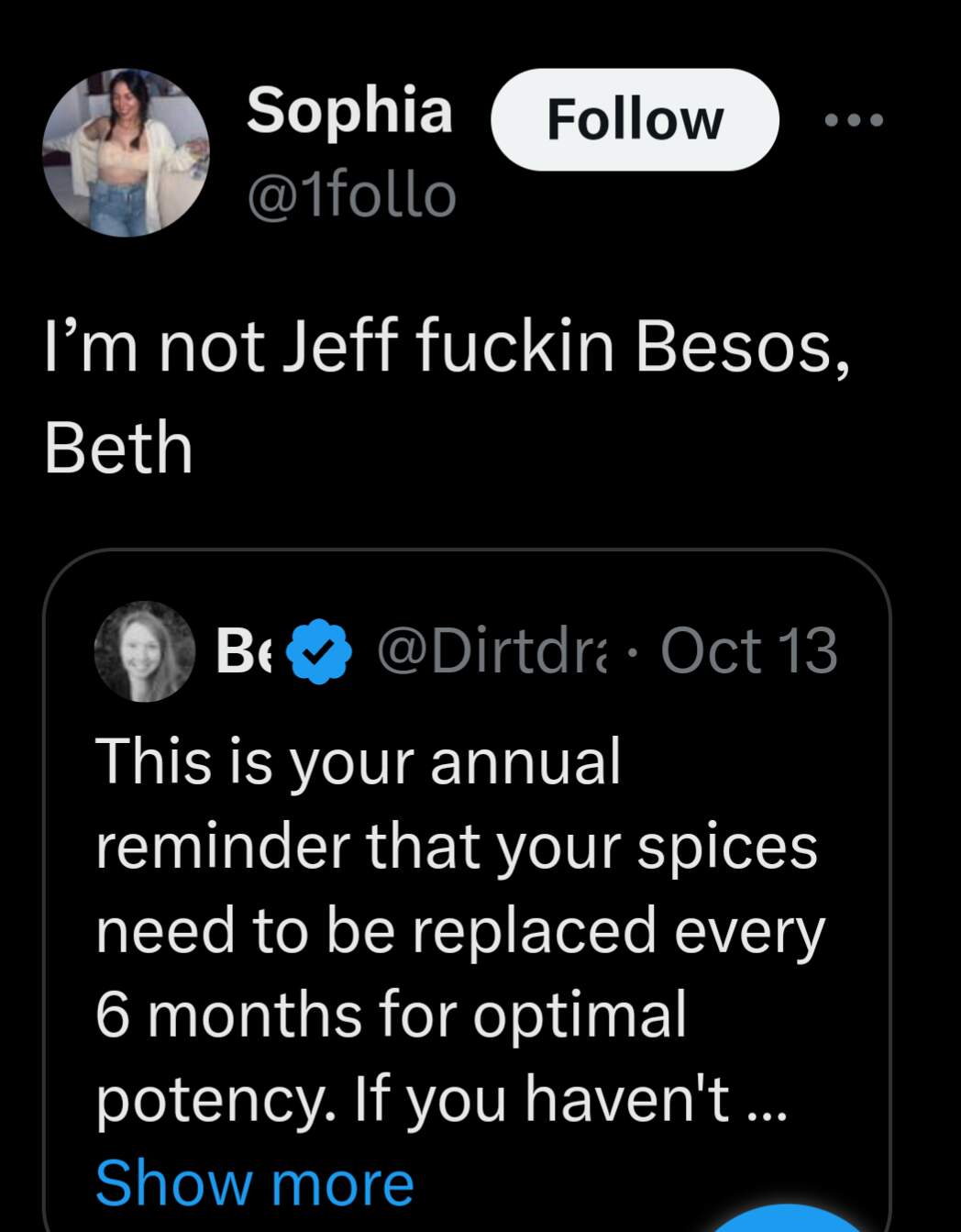The image size is (961, 1232).
Task: Follow the Sophia account
Action: (x=635, y=120)
